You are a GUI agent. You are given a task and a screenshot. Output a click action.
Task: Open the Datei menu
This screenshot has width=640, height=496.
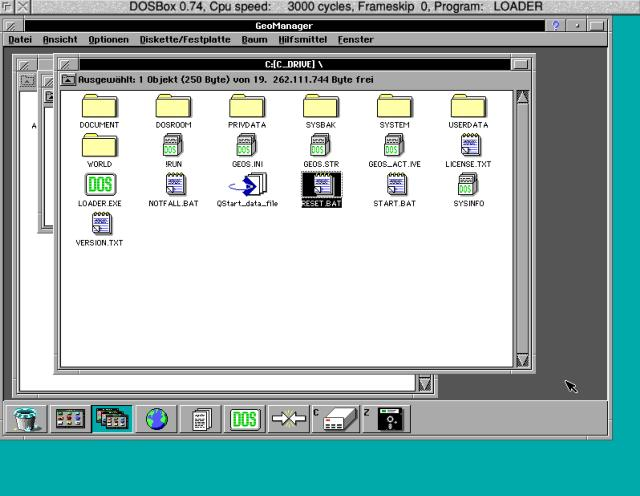[x=20, y=40]
